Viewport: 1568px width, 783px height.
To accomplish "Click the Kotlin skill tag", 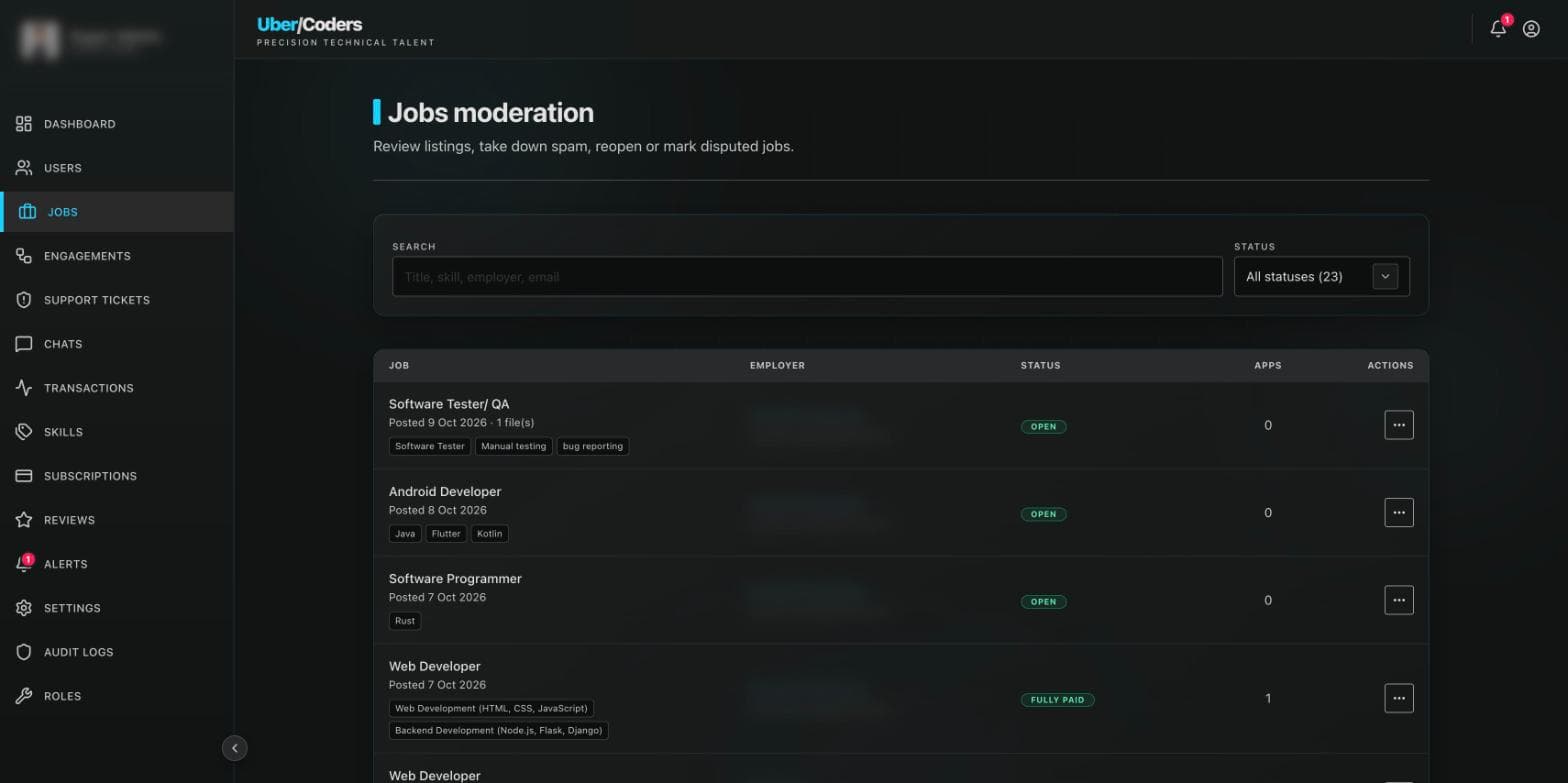I will [x=490, y=534].
